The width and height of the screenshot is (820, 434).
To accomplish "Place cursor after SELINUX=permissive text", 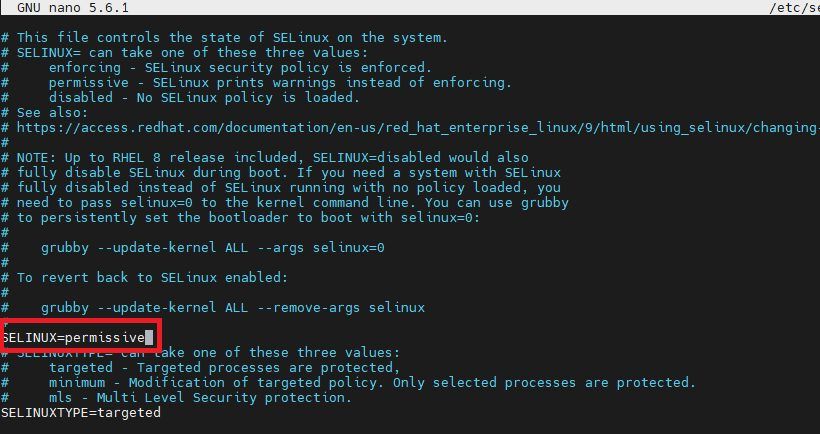I will [149, 338].
